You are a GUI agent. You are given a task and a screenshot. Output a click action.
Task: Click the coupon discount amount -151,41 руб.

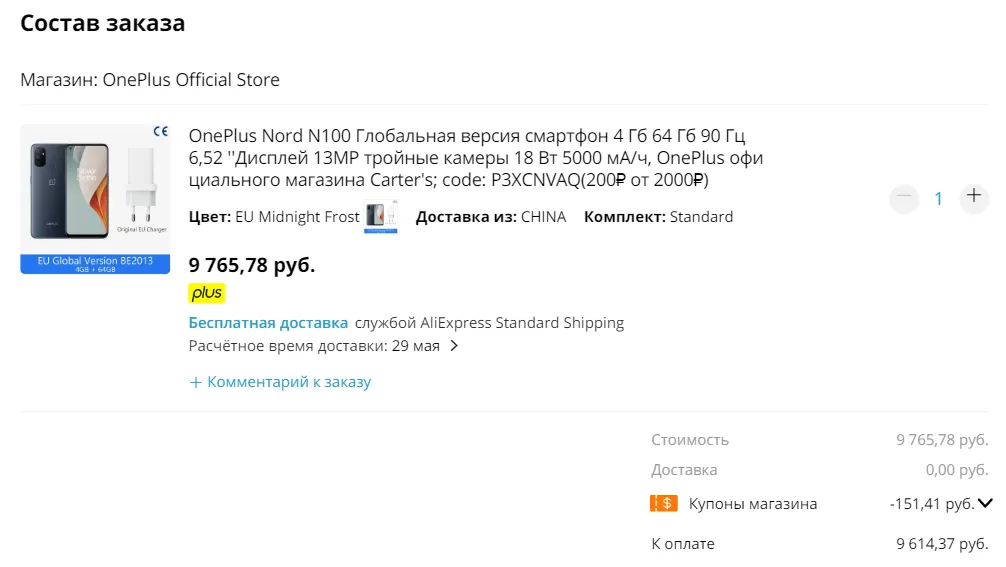coord(931,504)
